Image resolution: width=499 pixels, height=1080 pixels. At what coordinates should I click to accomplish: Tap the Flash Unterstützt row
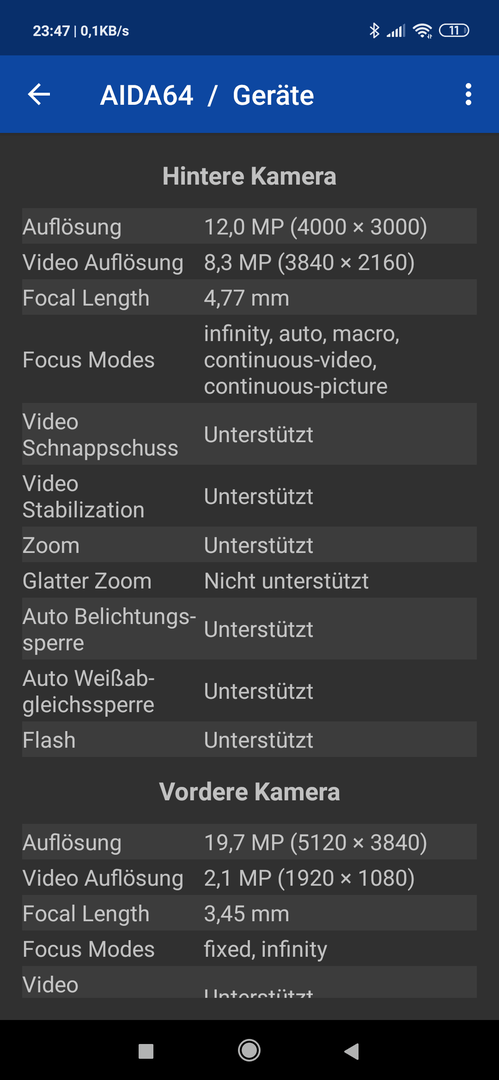(x=250, y=740)
